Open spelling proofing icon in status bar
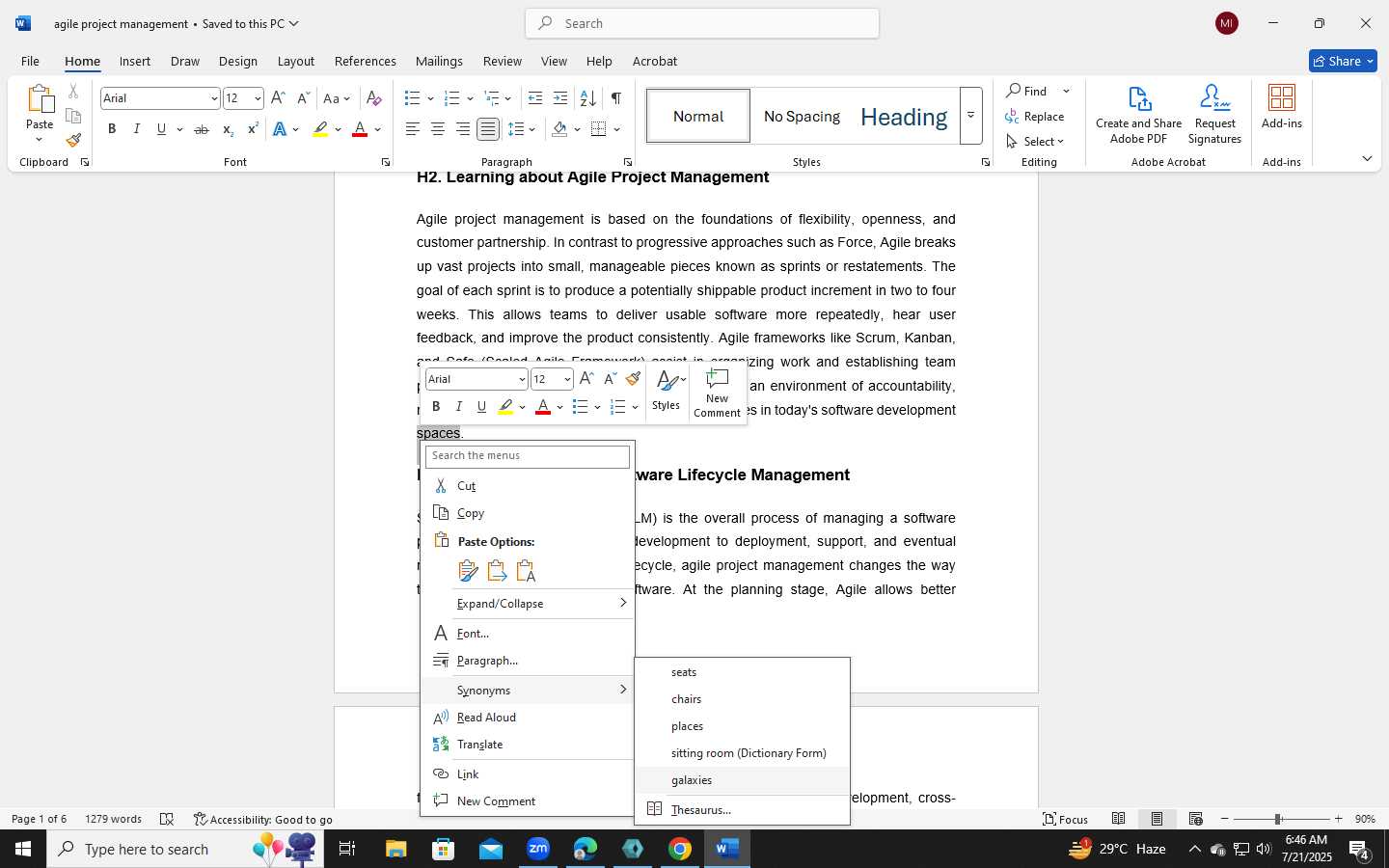 (x=167, y=819)
